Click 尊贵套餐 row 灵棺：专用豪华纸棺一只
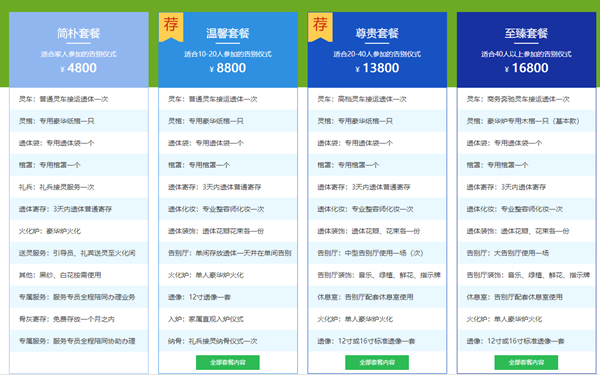Image resolution: width=600 pixels, height=375 pixels. point(377,121)
